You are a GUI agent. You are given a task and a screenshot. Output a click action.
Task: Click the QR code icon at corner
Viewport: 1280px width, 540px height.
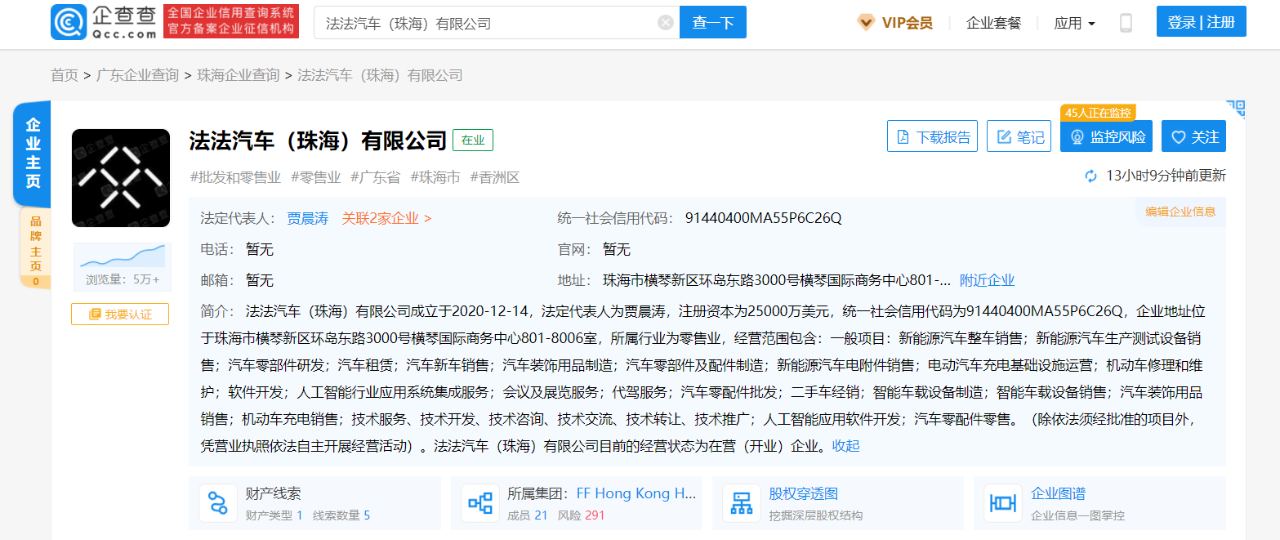coord(1236,108)
